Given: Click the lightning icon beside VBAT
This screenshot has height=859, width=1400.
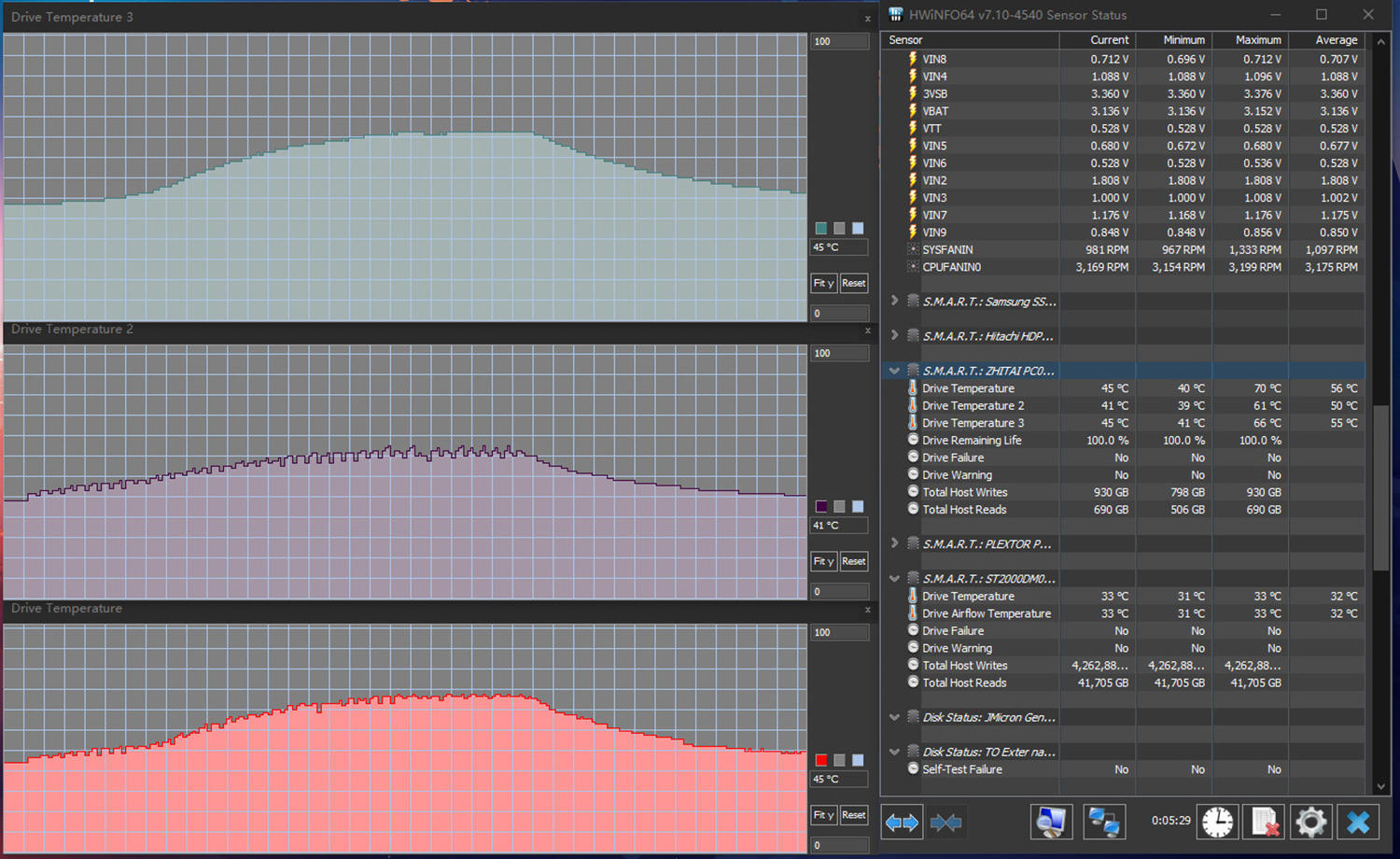Looking at the screenshot, I should click(913, 111).
